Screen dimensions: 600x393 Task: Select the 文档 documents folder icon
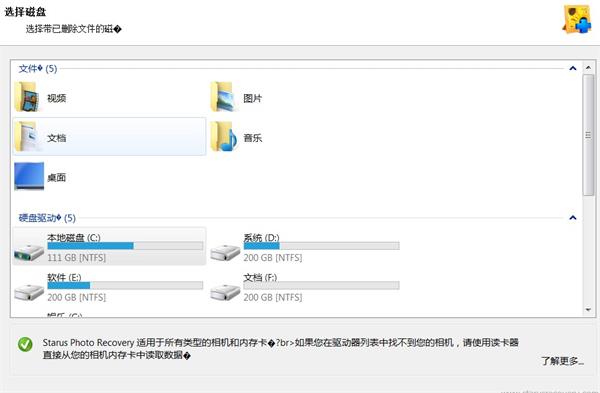click(x=28, y=137)
